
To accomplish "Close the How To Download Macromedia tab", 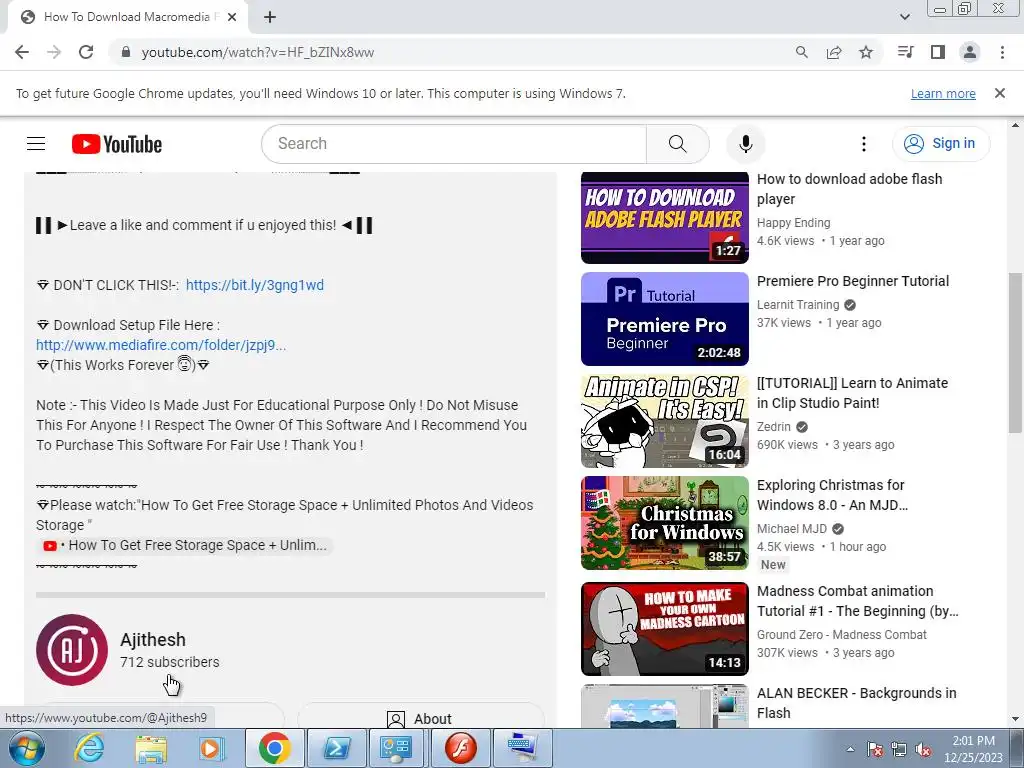I will pyautogui.click(x=232, y=17).
